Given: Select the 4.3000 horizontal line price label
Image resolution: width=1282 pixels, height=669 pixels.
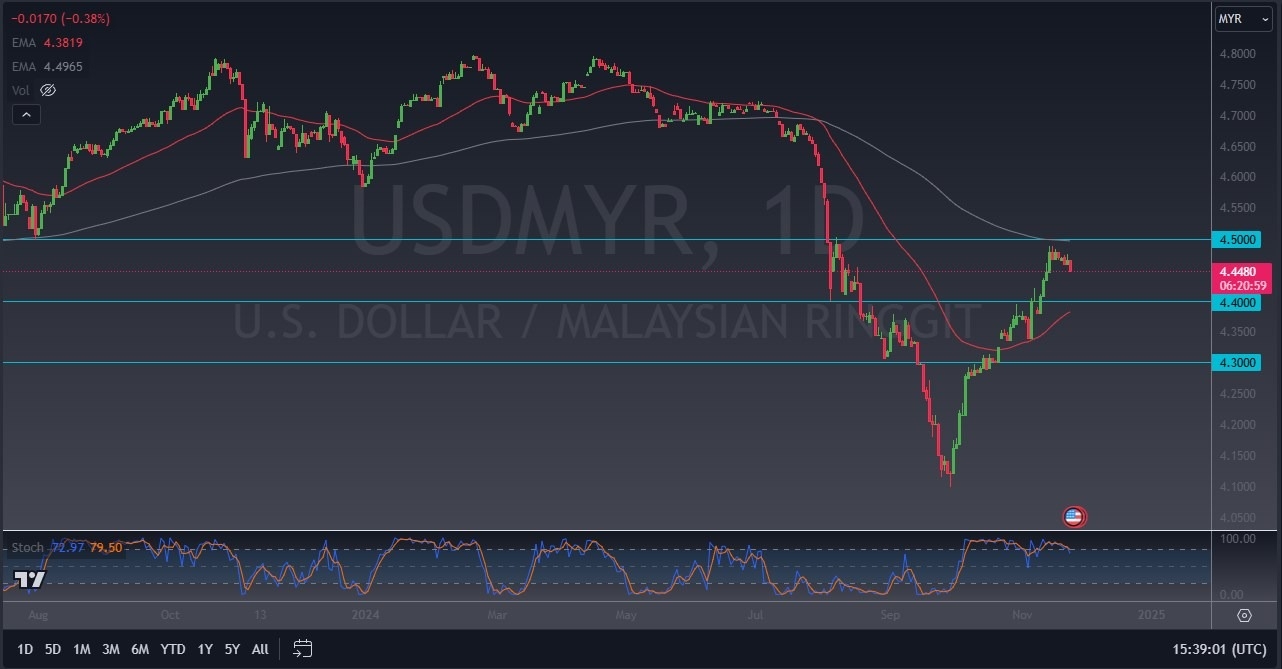Looking at the screenshot, I should 1240,363.
